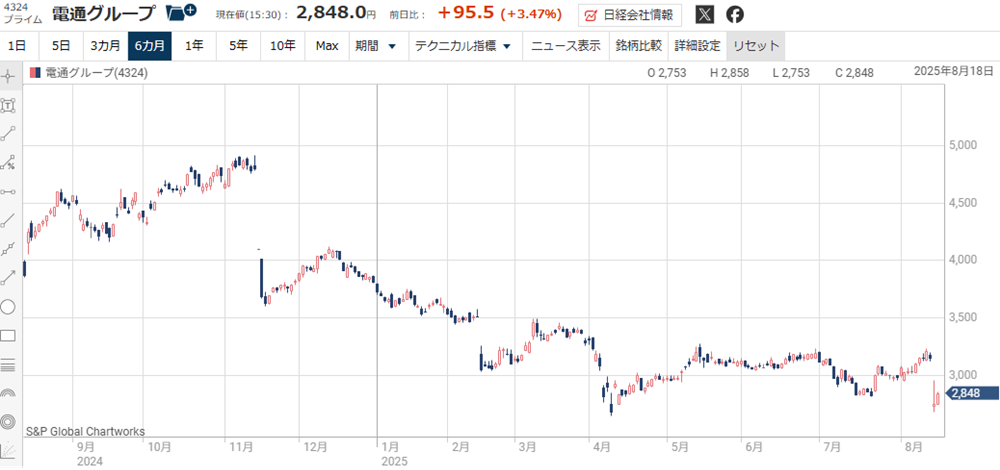Image resolution: width=1000 pixels, height=470 pixels.
Task: Select the concentric circles tool
Action: 8,422
